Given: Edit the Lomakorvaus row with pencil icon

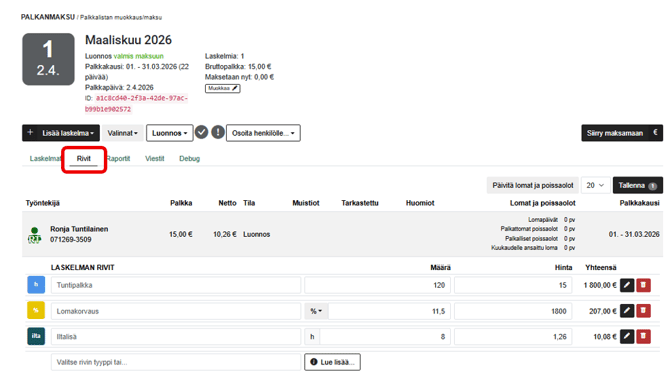Looking at the screenshot, I should click(627, 311).
